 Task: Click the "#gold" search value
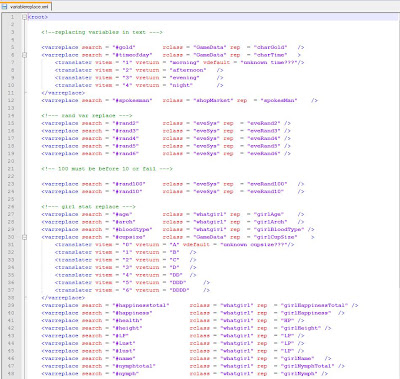124,47
